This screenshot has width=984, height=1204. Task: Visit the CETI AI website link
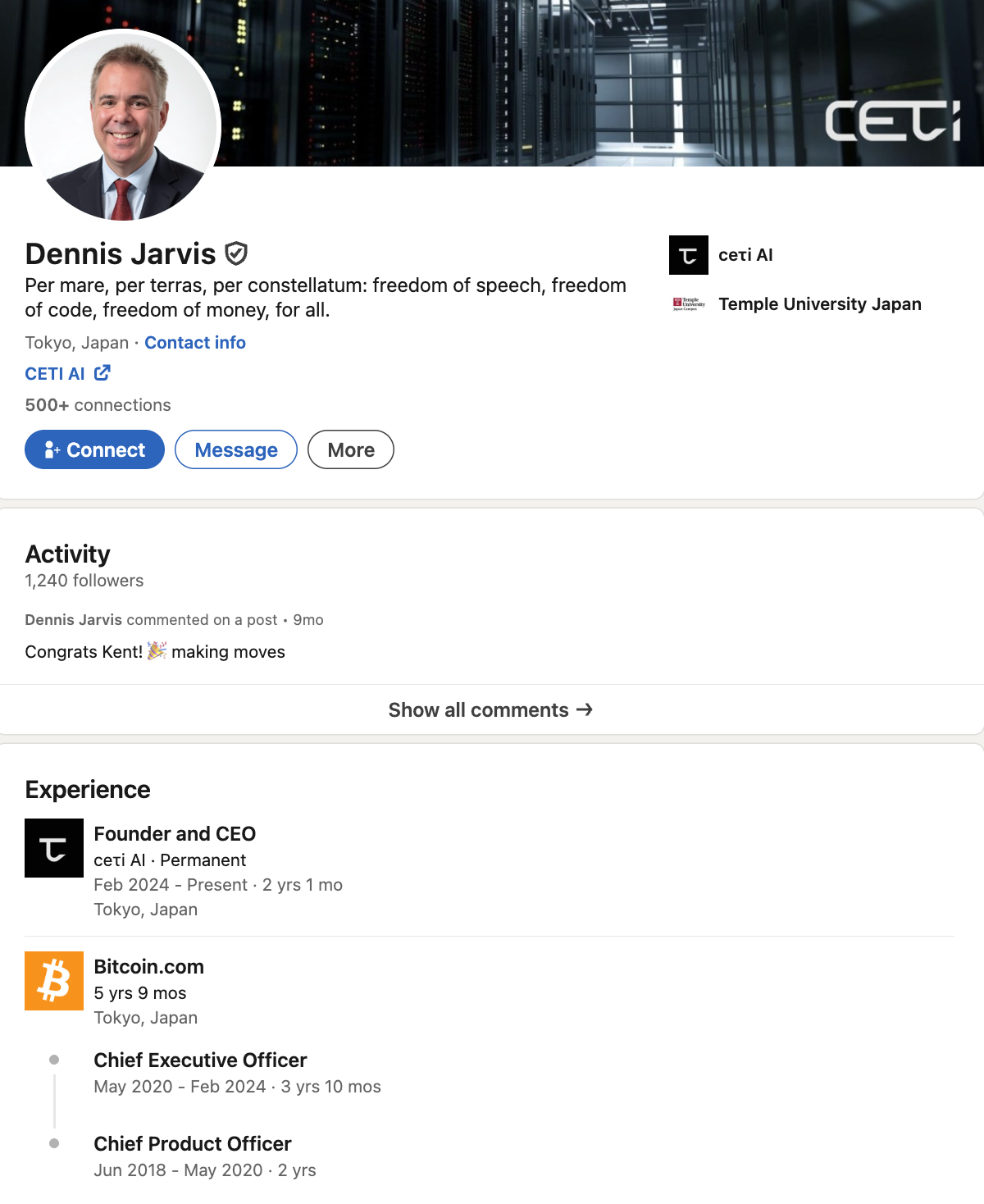pos(54,373)
